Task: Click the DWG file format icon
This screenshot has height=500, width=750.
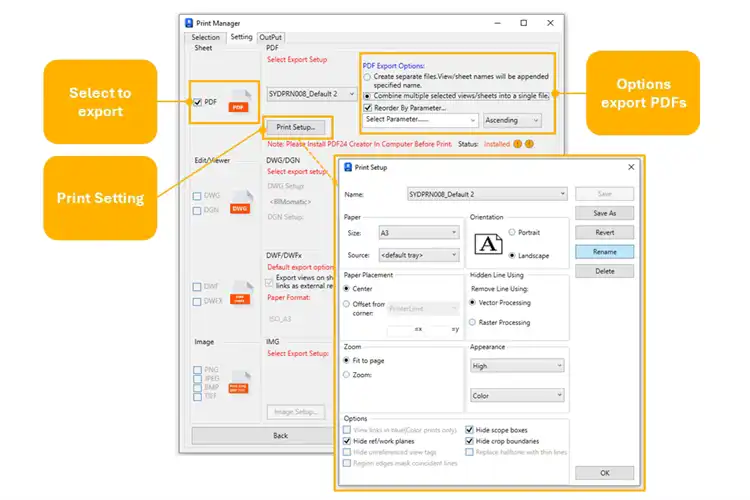Action: coord(239,206)
